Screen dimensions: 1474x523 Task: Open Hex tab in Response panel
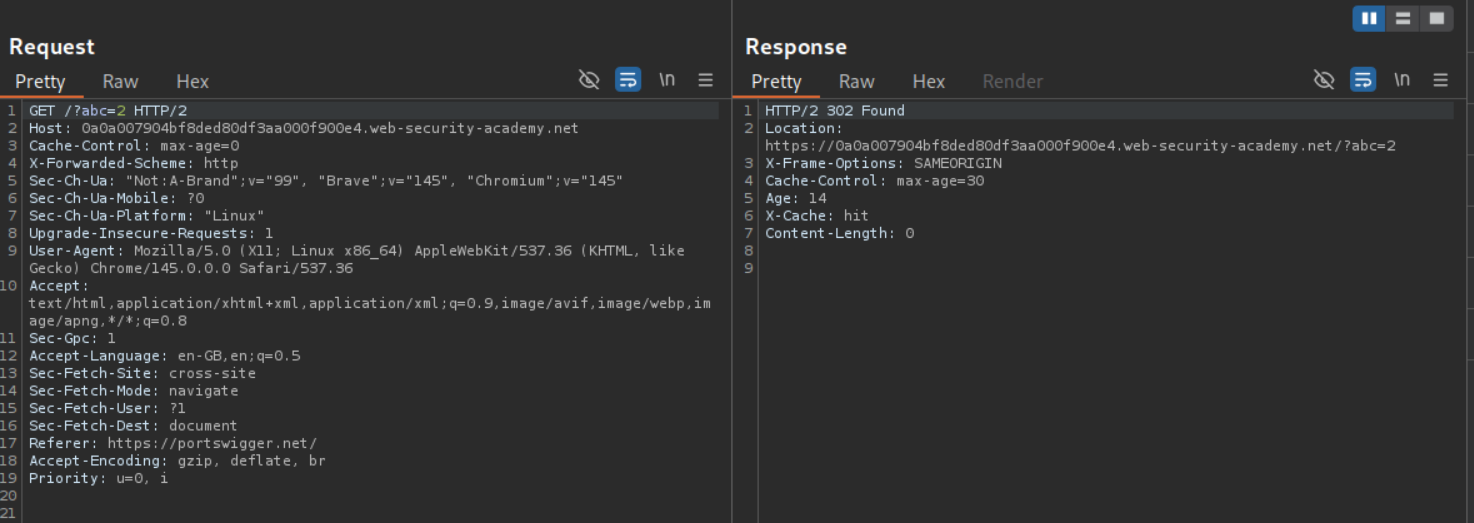tap(928, 82)
